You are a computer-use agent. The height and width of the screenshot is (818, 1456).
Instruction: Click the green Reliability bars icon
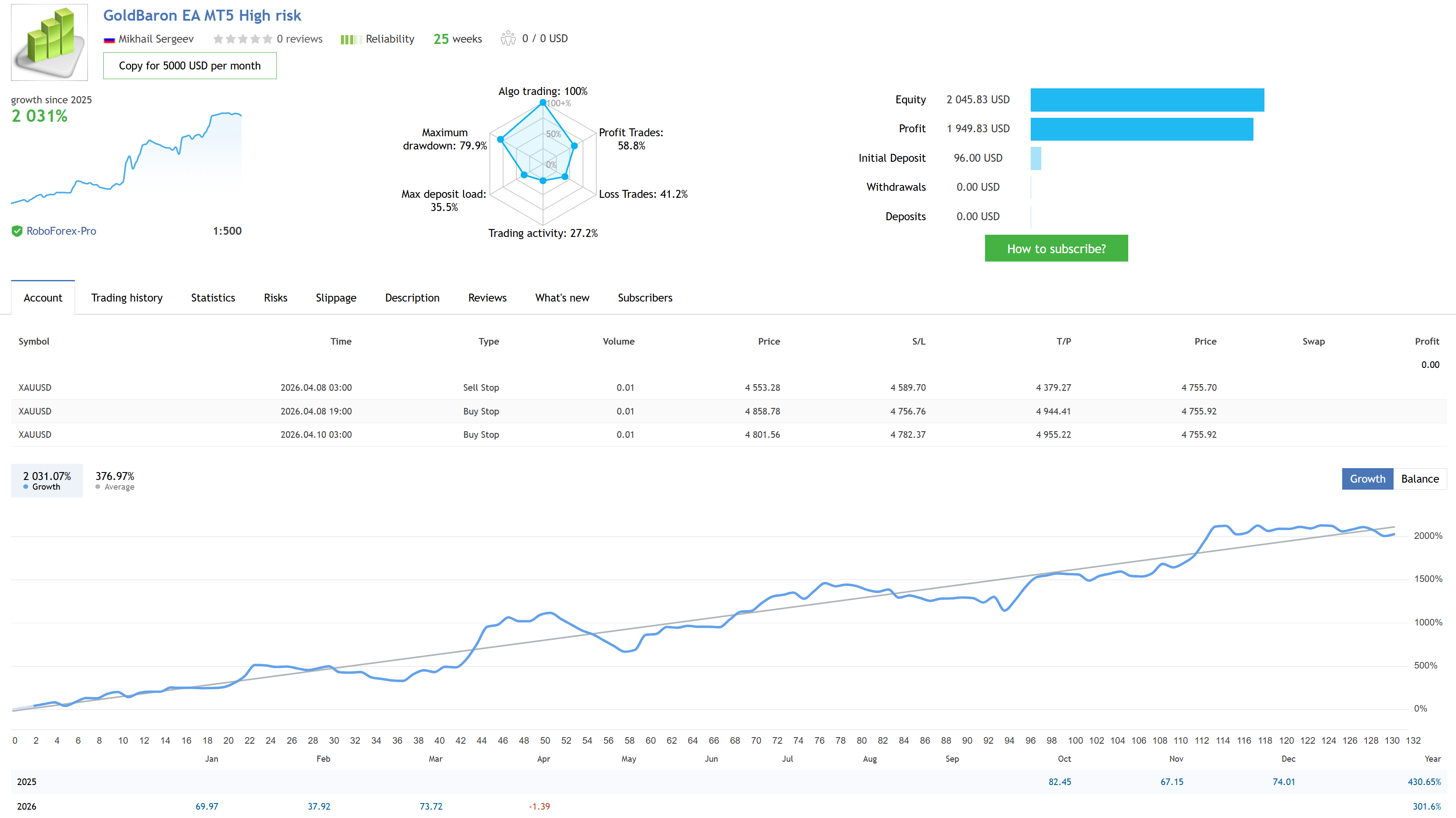[x=351, y=40]
